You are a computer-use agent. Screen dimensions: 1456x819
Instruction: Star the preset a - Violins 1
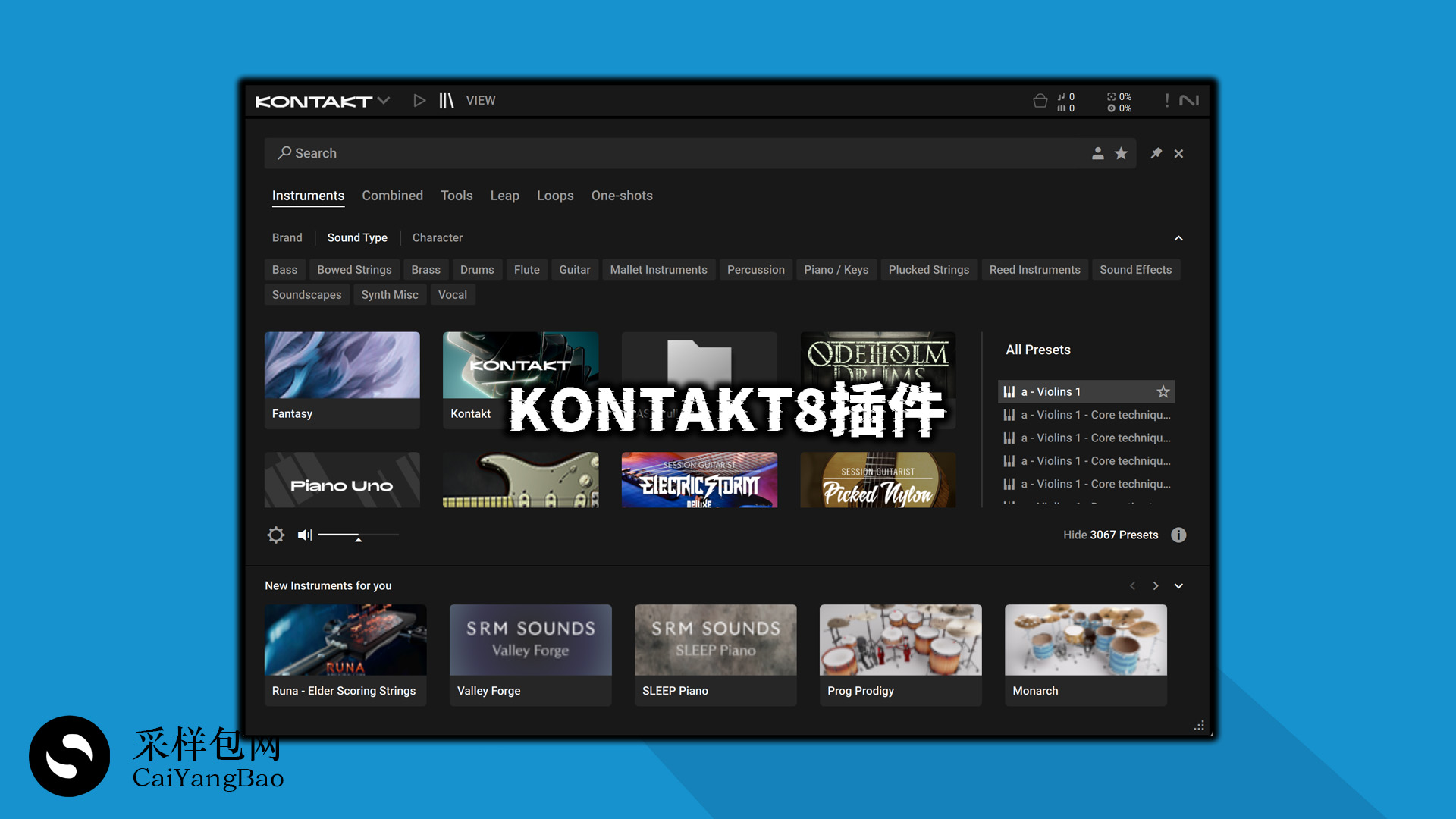pyautogui.click(x=1163, y=391)
